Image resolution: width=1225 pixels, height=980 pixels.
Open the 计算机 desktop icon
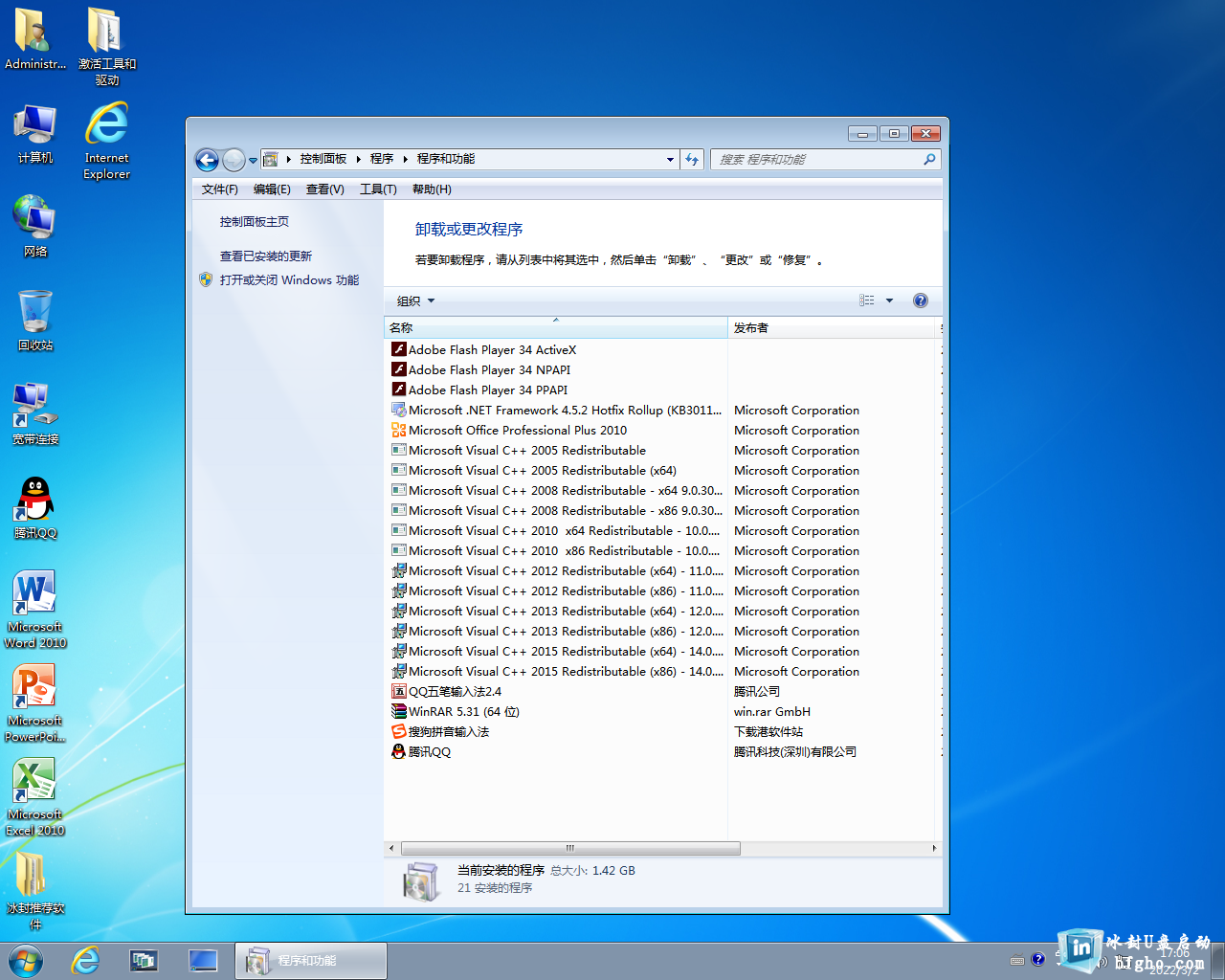[x=35, y=135]
